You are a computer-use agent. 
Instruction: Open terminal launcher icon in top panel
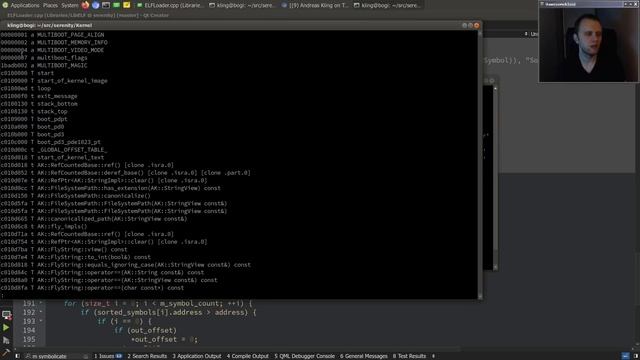point(106,5)
